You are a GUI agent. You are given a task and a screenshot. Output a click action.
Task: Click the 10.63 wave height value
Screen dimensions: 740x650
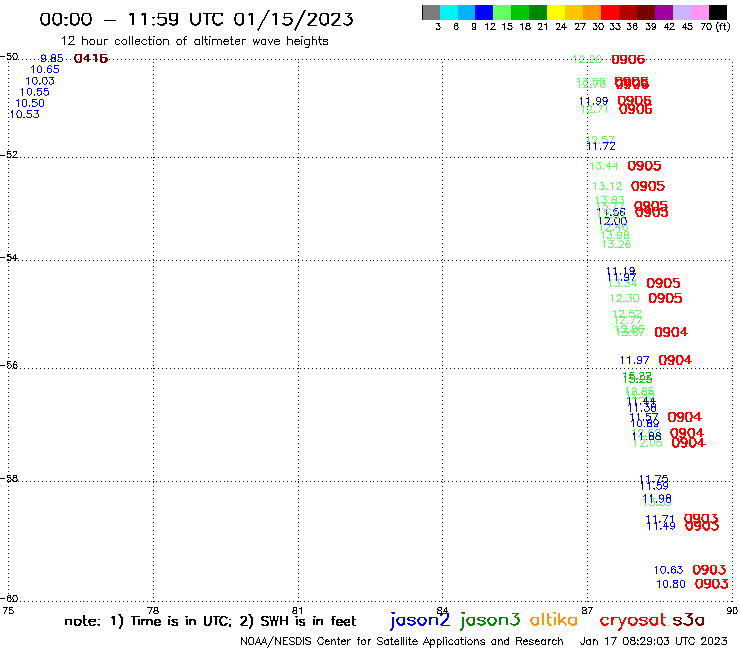coord(668,570)
